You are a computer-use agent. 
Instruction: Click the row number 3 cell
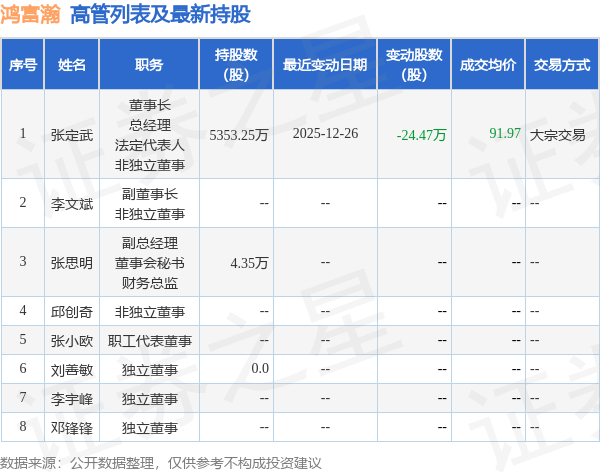pos(23,261)
